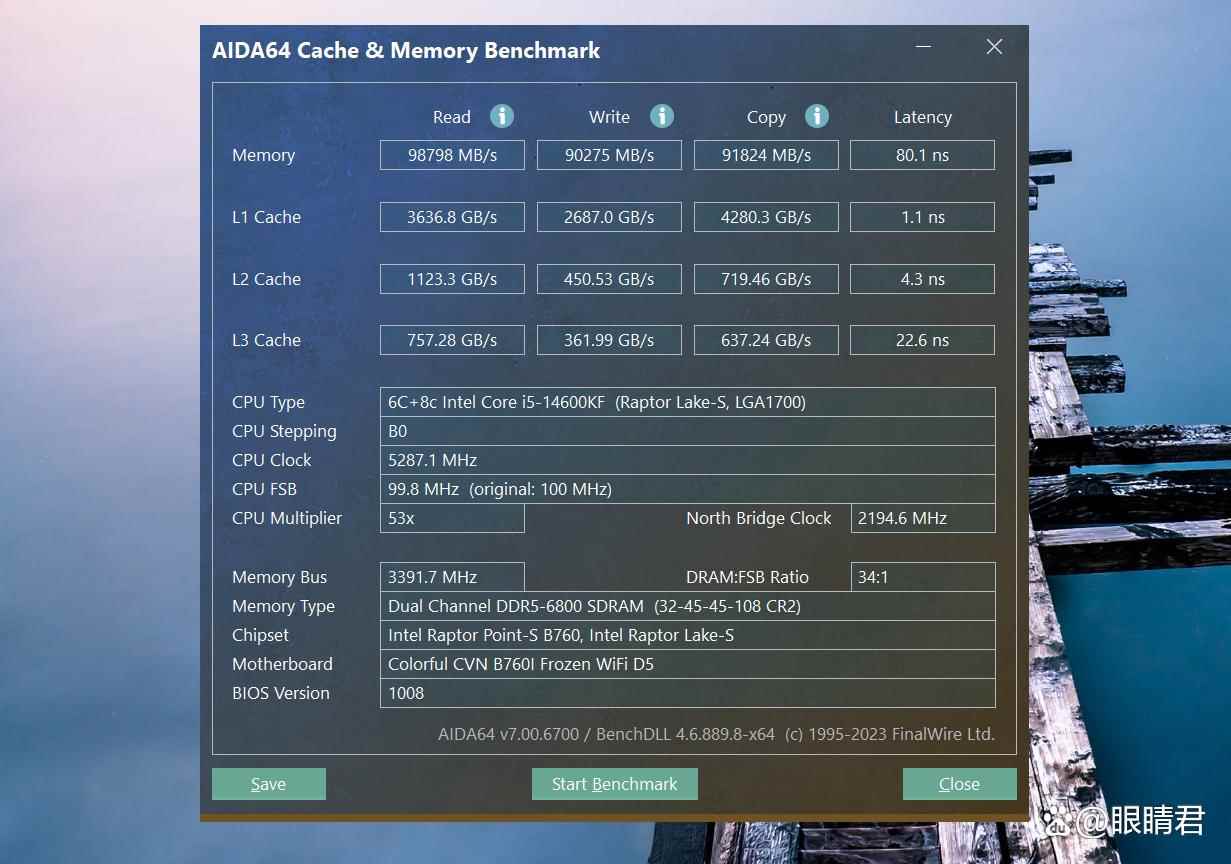
Task: Select Memory Latency value 80.1 ns
Action: [922, 155]
